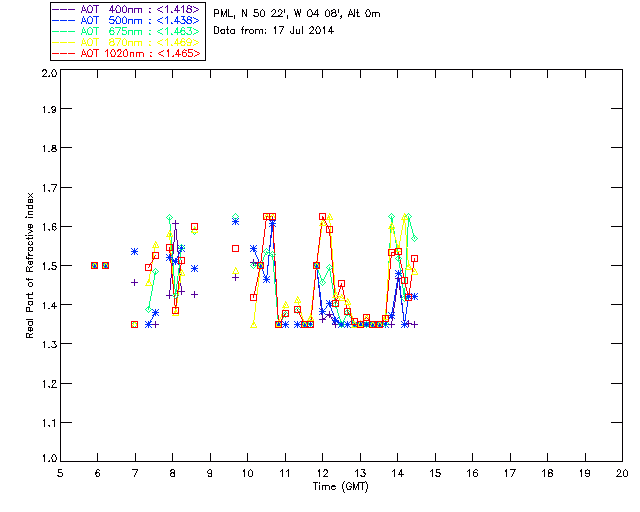Click the 'Data from: 17 Jul 2014' text

[x=273, y=31]
